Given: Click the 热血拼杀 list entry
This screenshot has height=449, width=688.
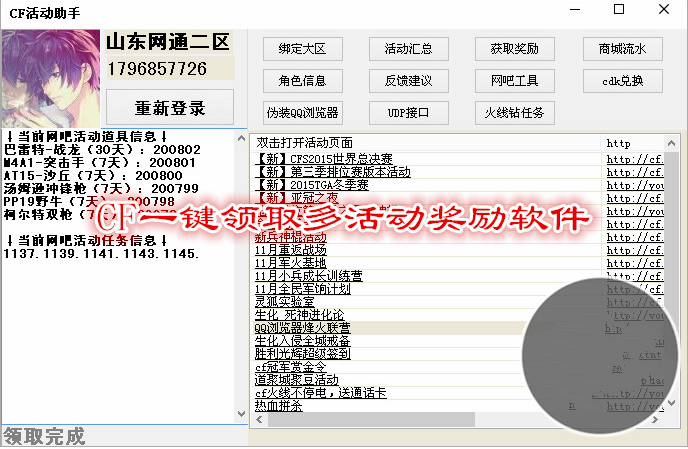Looking at the screenshot, I should point(280,406).
